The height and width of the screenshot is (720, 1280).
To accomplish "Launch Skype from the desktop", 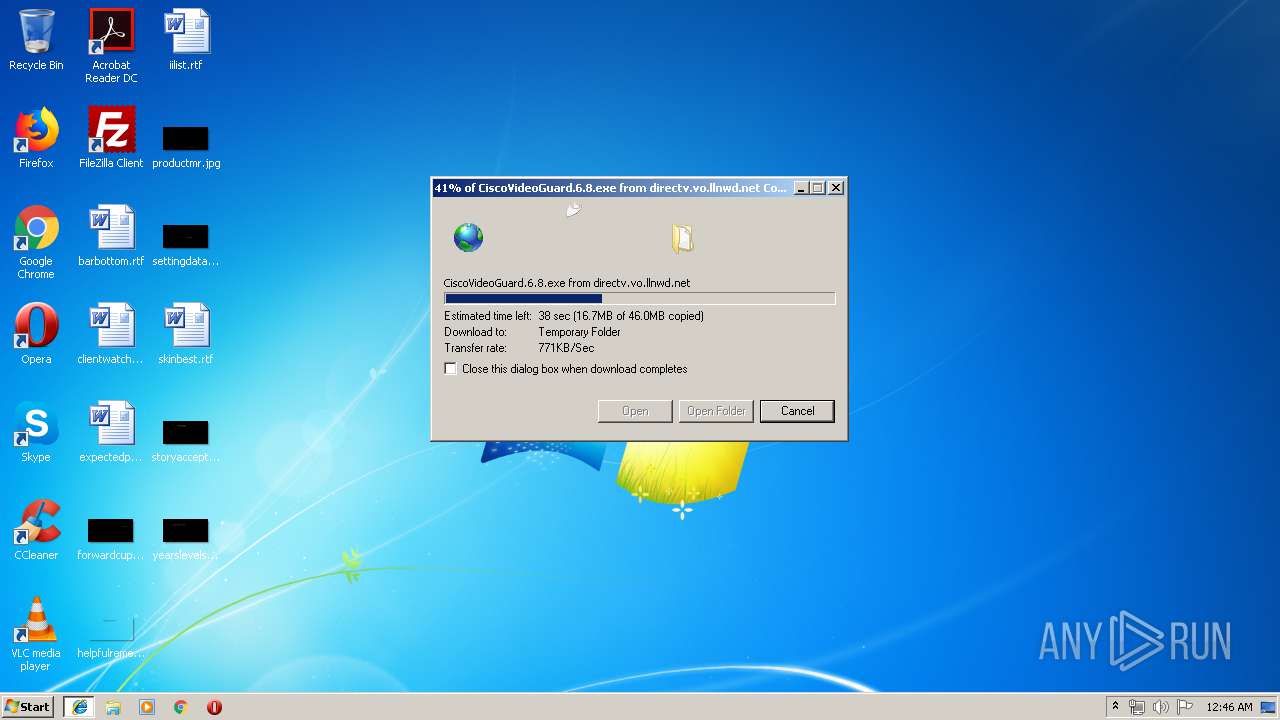I will pyautogui.click(x=36, y=432).
